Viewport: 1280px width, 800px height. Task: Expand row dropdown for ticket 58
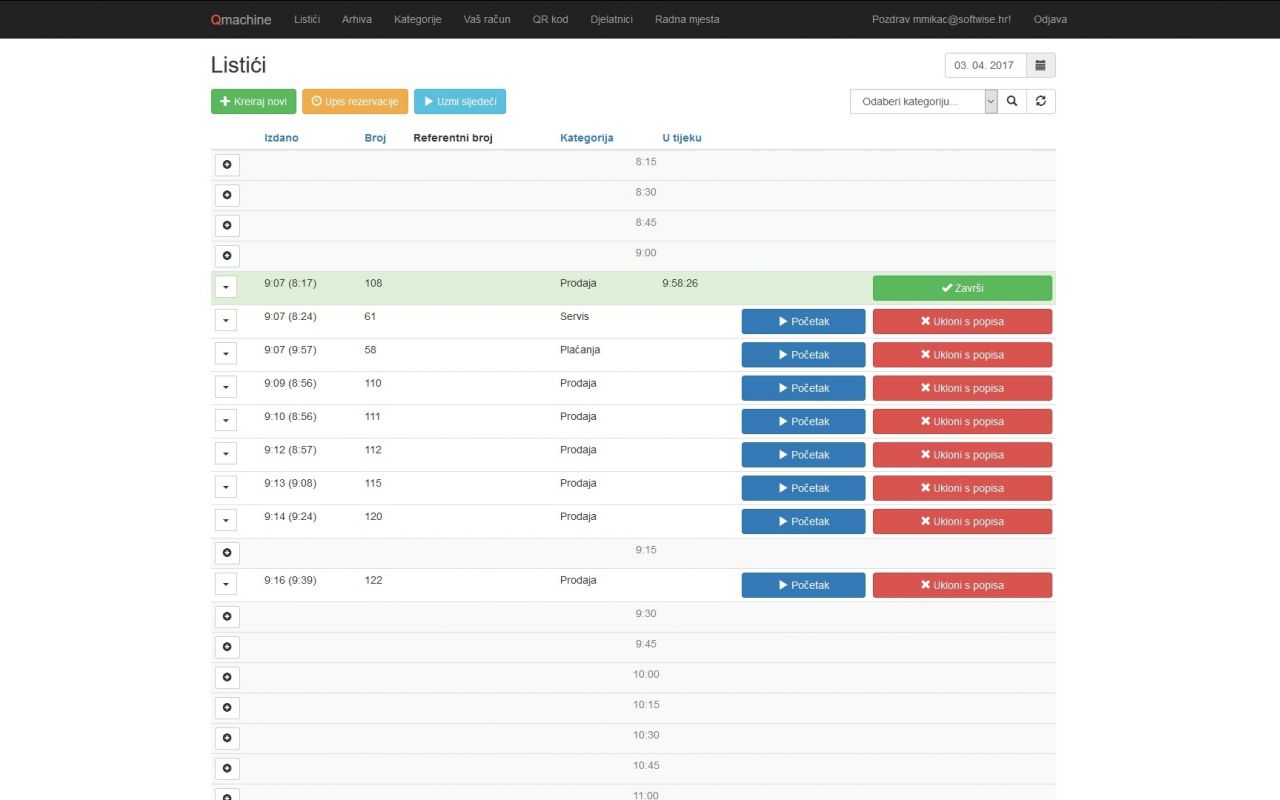coord(226,354)
